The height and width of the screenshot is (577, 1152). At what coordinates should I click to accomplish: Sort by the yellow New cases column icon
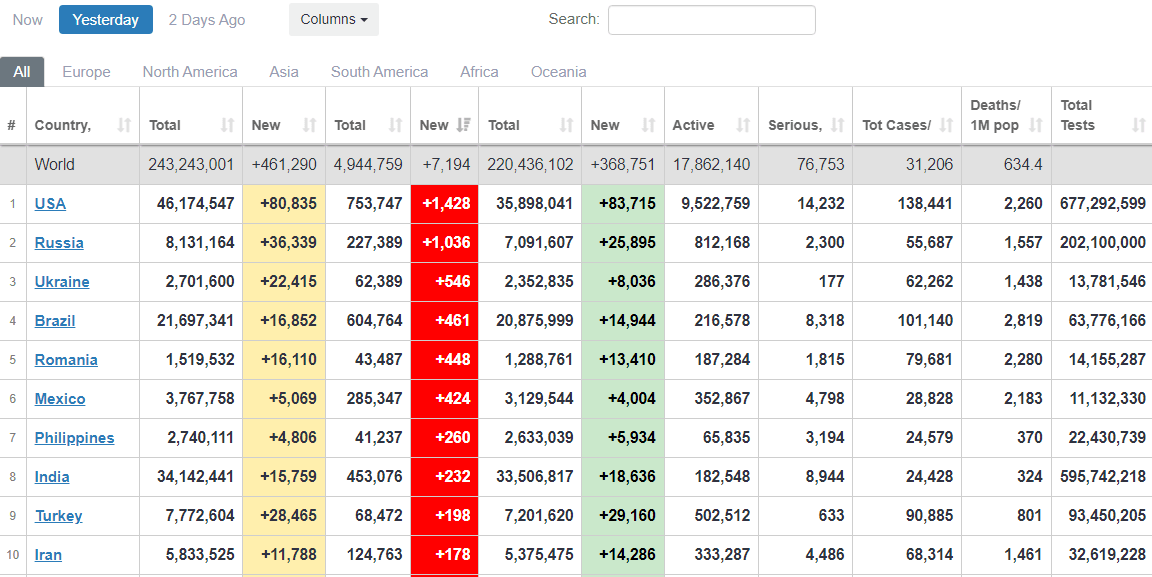[x=310, y=125]
